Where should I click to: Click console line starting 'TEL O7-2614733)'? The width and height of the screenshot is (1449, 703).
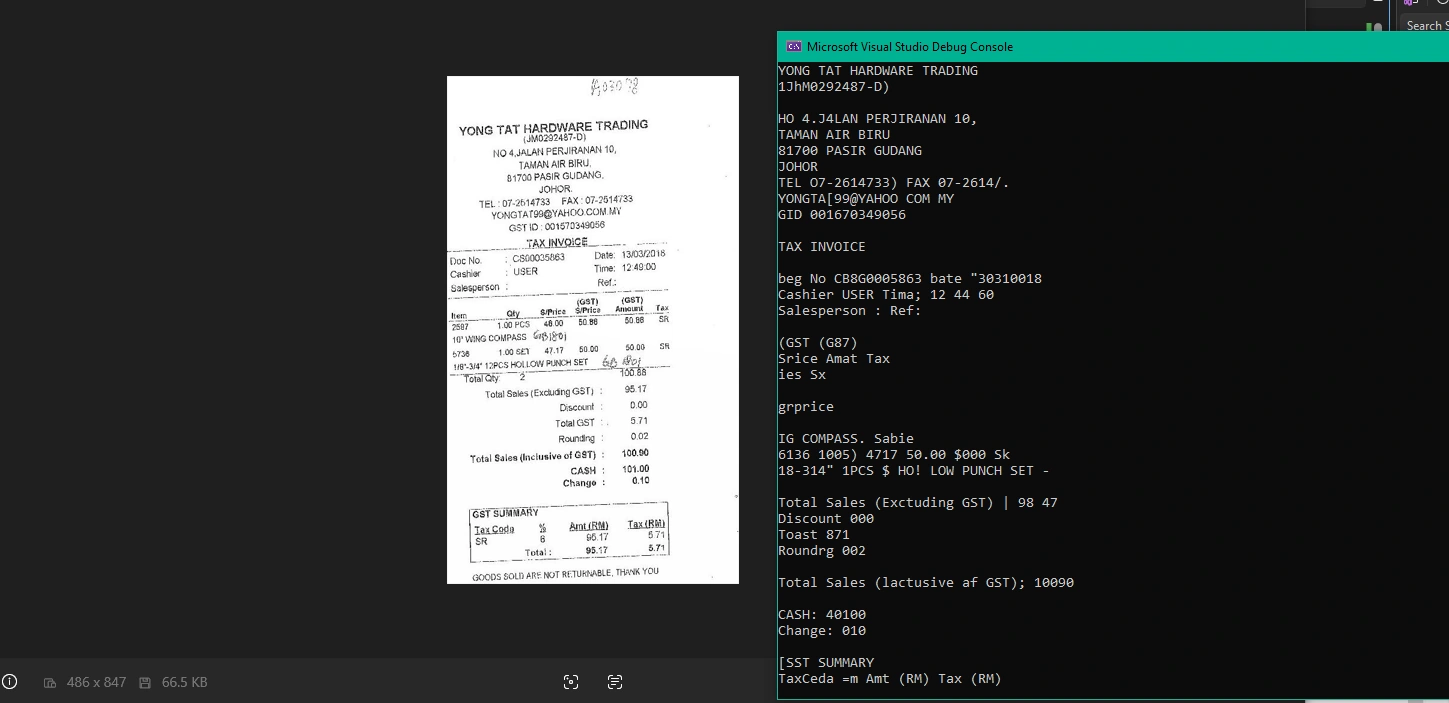coord(894,183)
